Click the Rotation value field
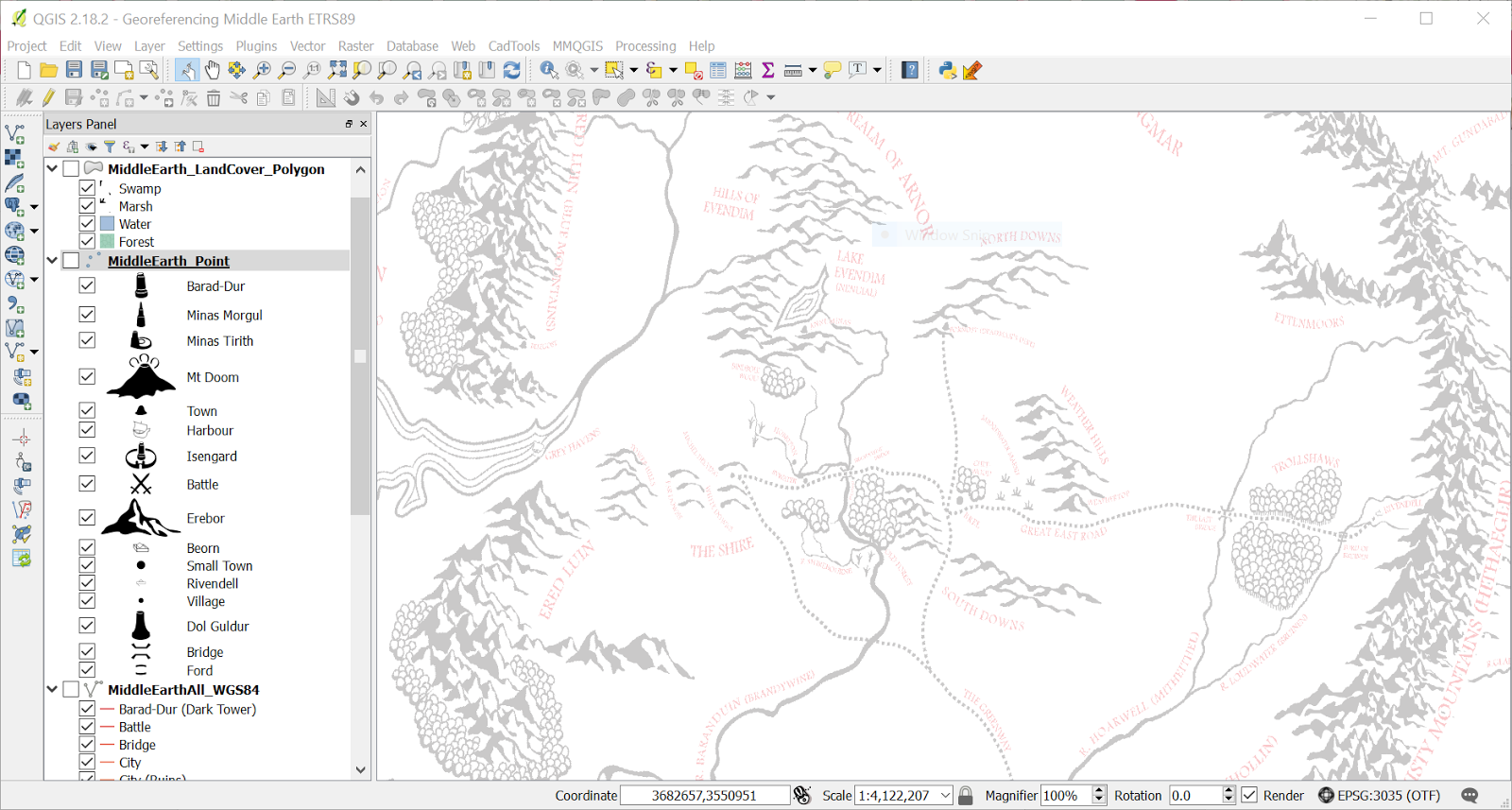This screenshot has height=810, width=1512. (x=1194, y=796)
